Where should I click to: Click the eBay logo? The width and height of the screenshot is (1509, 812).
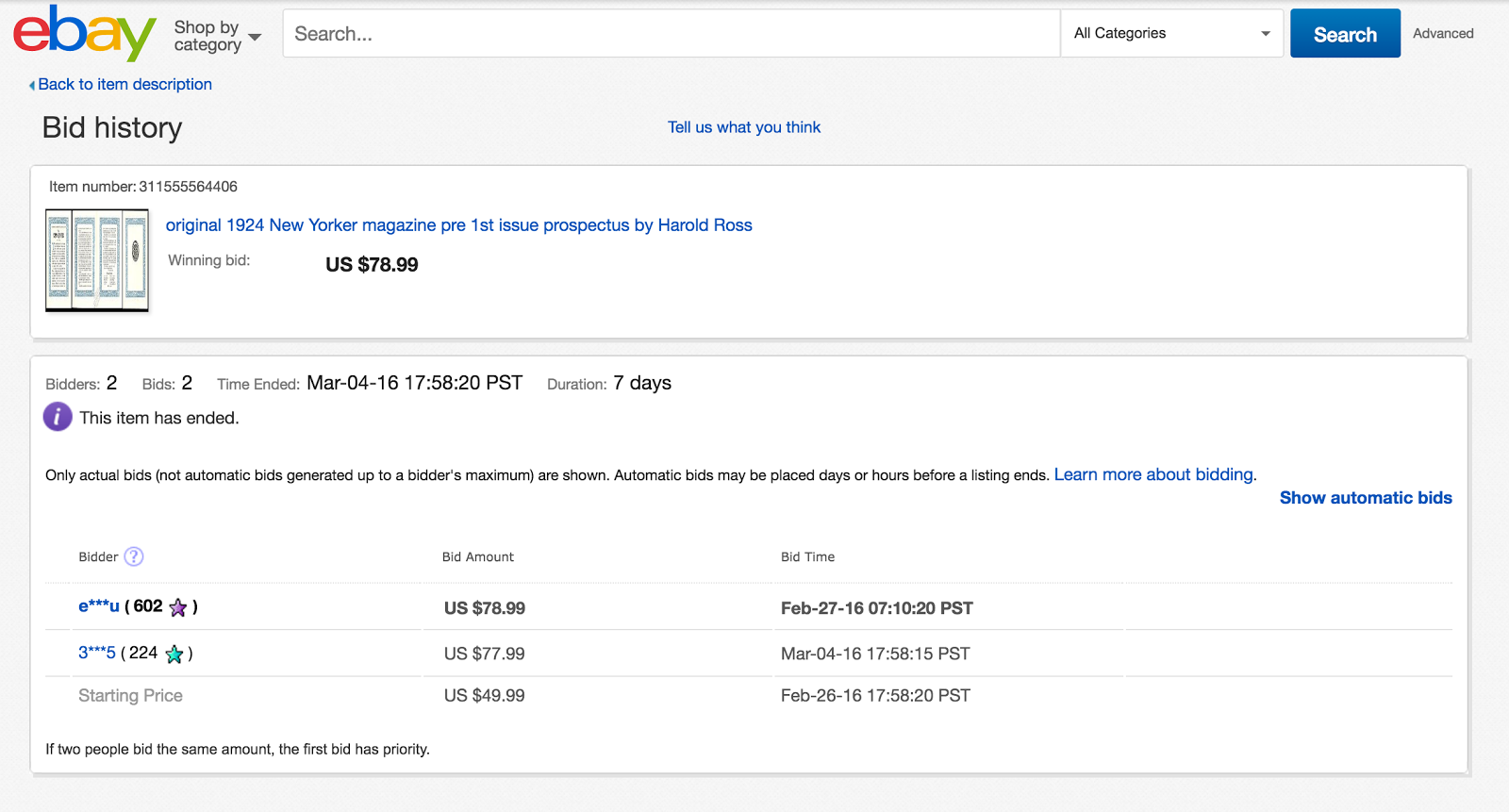point(84,33)
